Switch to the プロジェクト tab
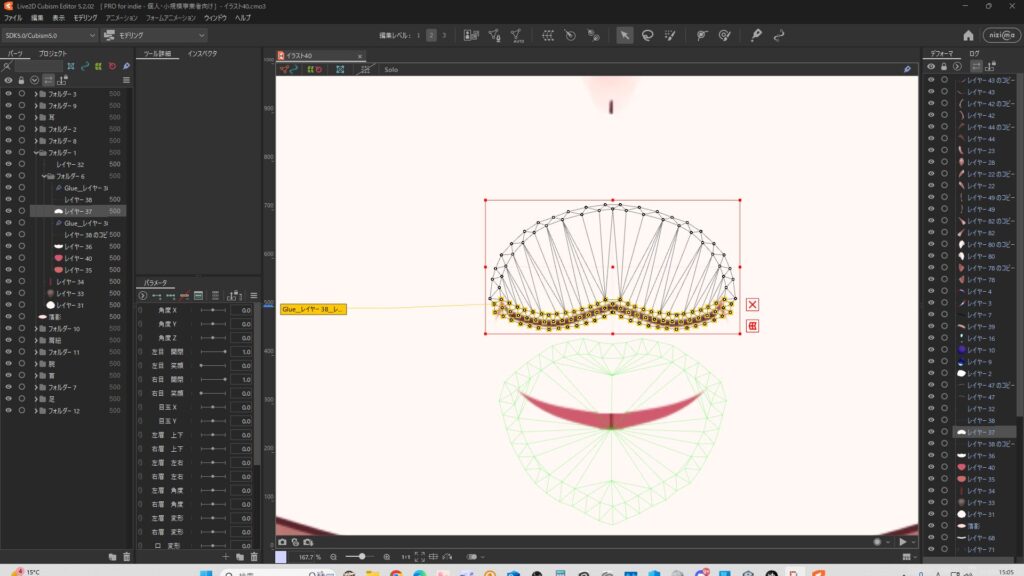 click(52, 54)
